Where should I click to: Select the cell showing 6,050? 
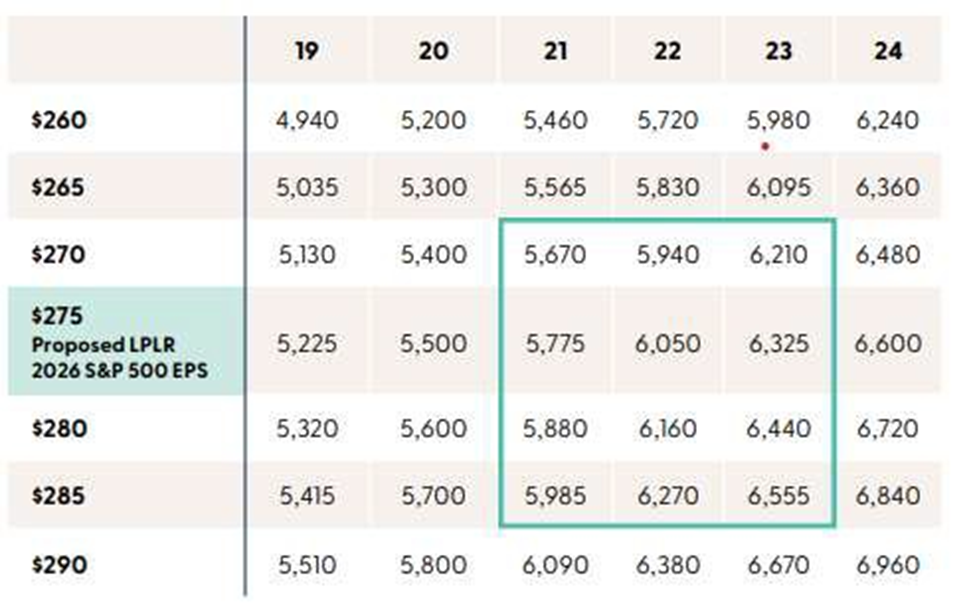(x=668, y=344)
